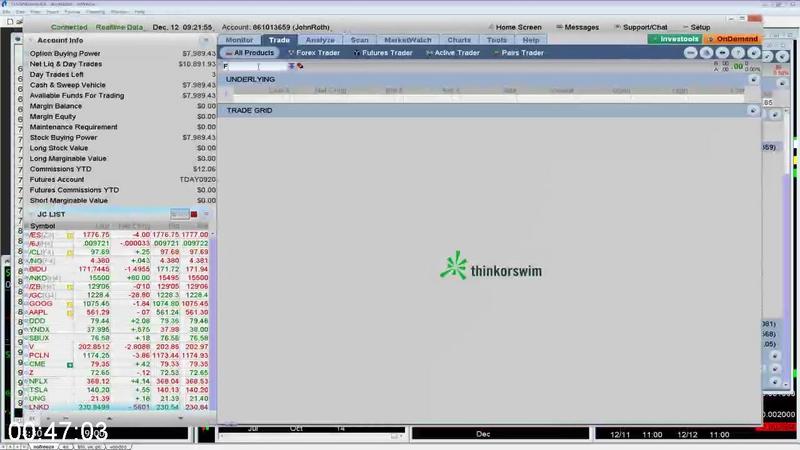Click the red icon beside symbol field

tap(300, 66)
